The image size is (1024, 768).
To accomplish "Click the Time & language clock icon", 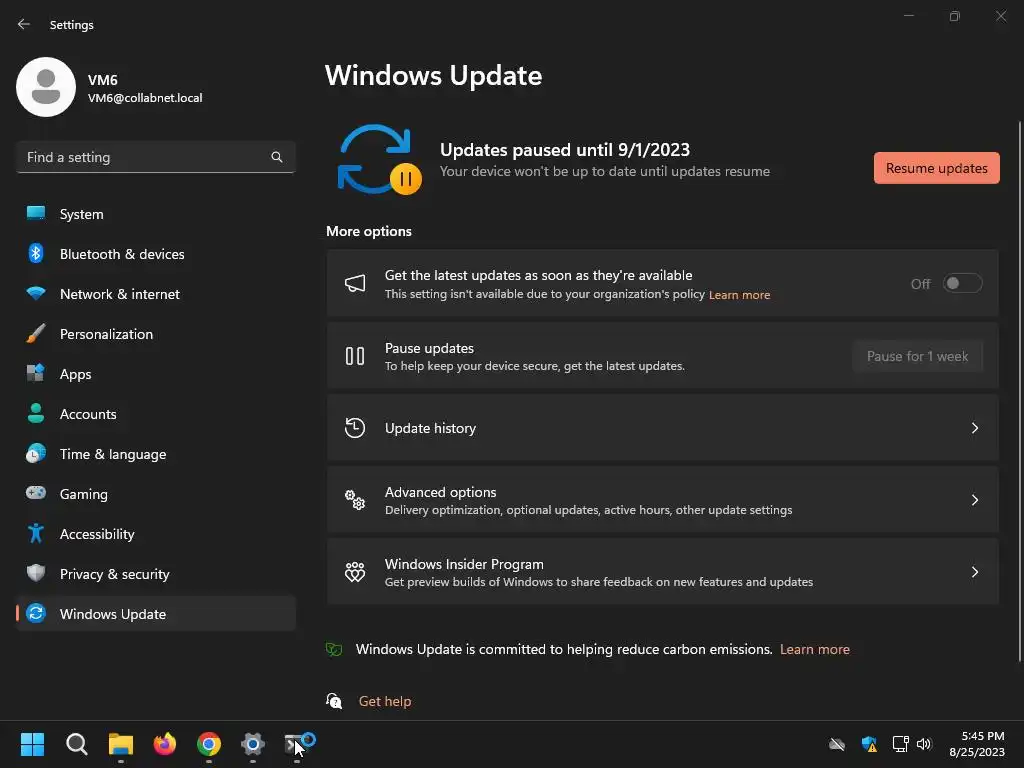I will click(x=36, y=453).
